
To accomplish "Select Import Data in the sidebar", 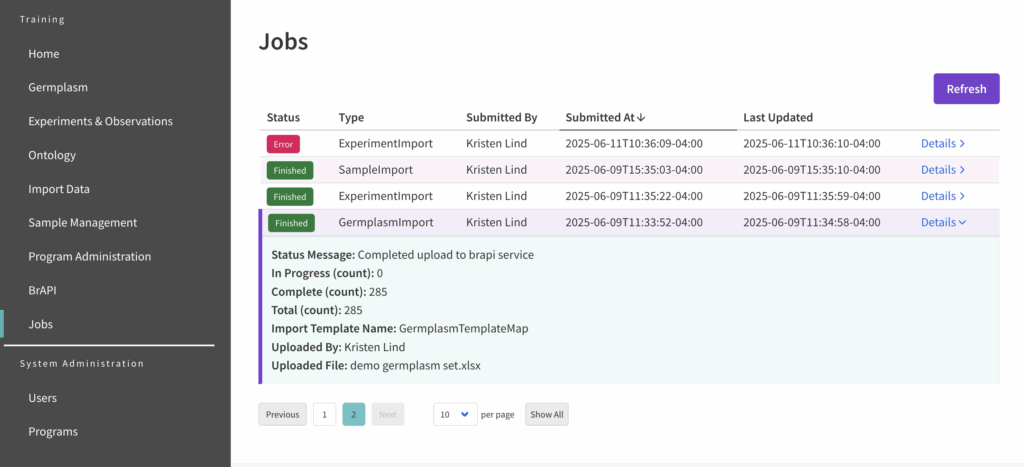I will click(x=59, y=189).
